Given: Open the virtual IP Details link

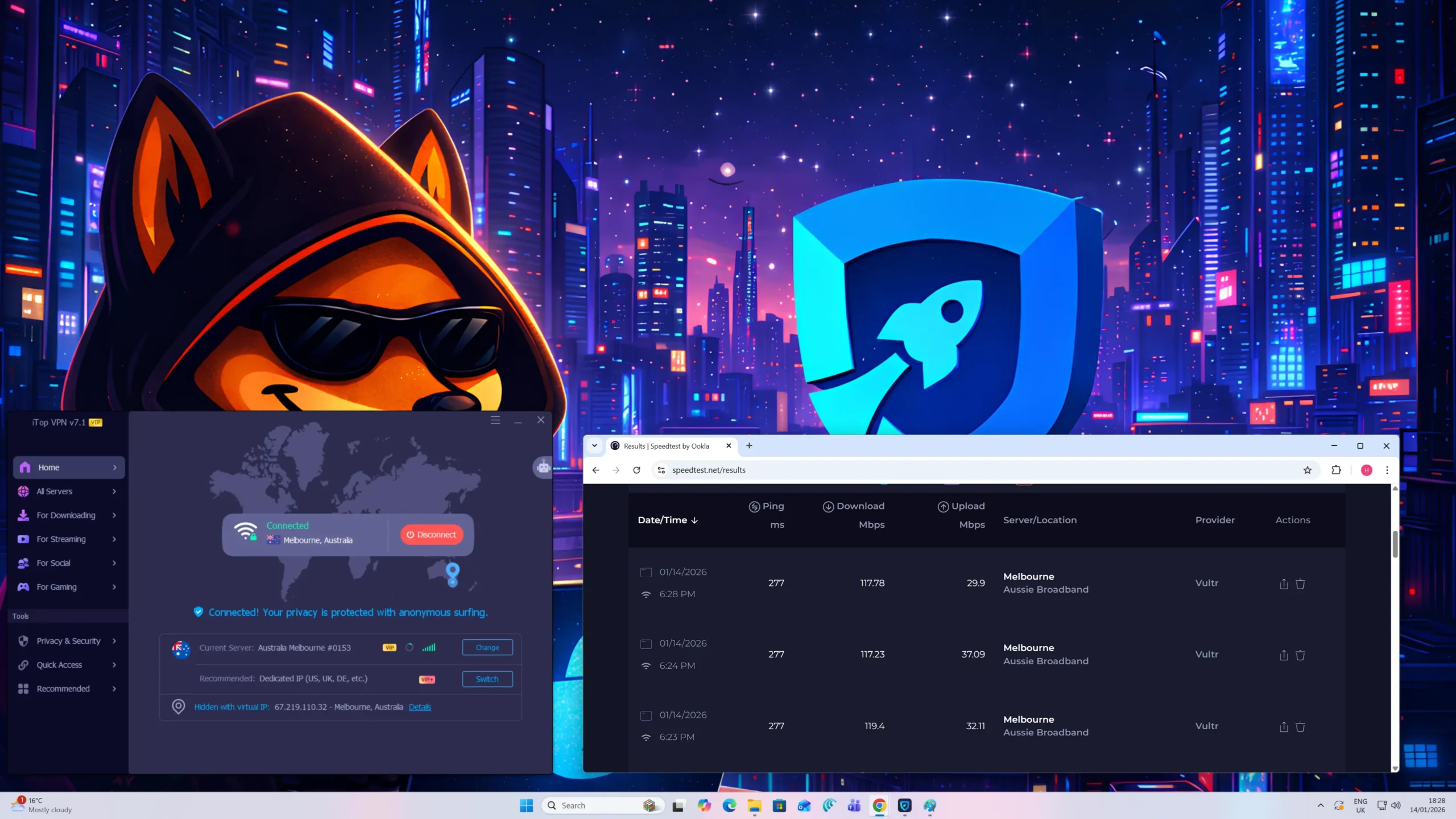Looking at the screenshot, I should pos(420,707).
